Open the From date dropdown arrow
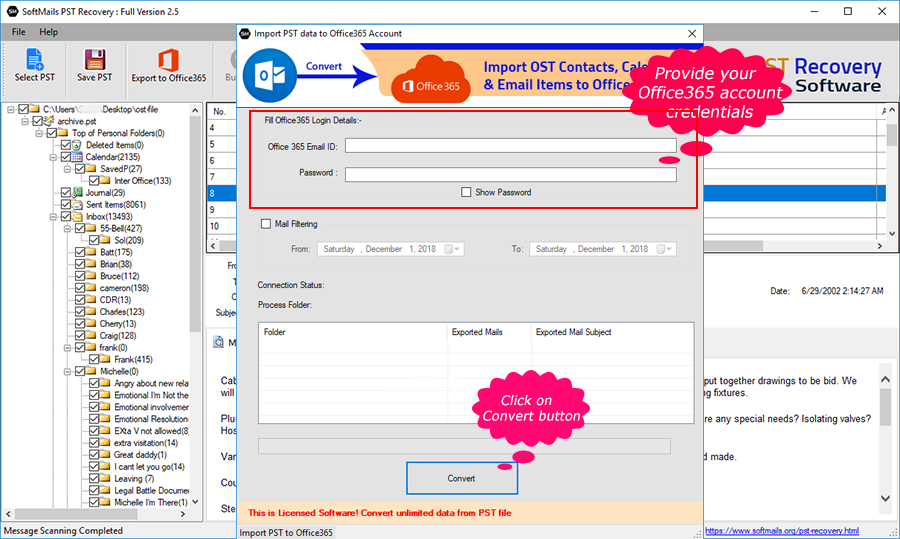 [x=457, y=249]
